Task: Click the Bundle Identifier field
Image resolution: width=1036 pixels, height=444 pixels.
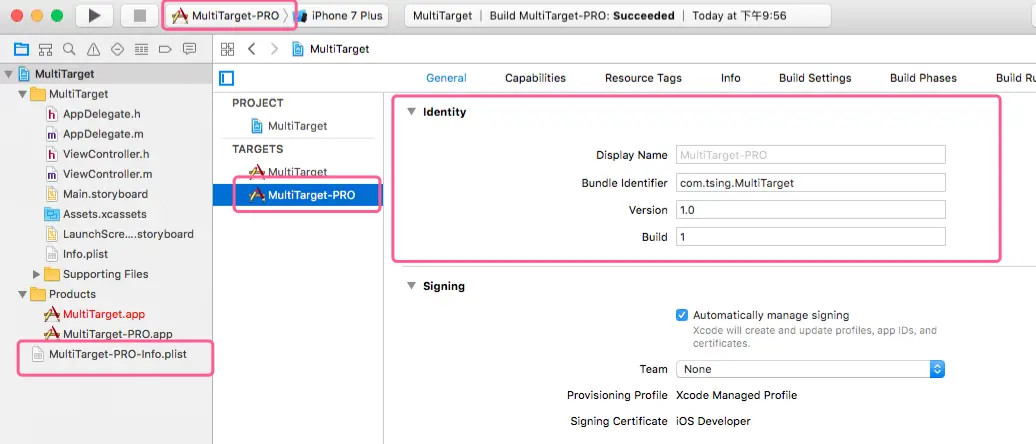Action: point(811,183)
